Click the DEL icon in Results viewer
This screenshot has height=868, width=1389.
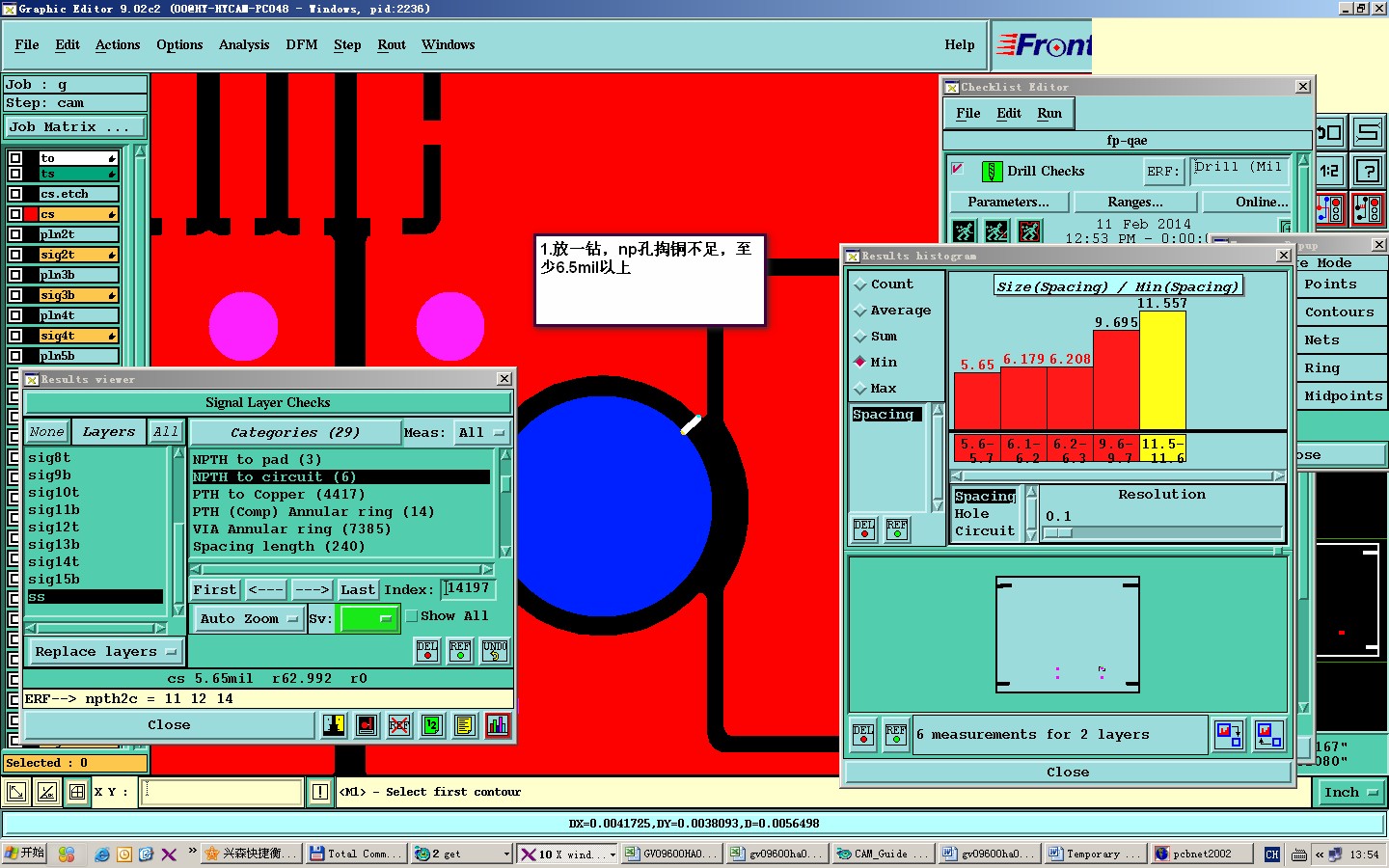tap(427, 650)
